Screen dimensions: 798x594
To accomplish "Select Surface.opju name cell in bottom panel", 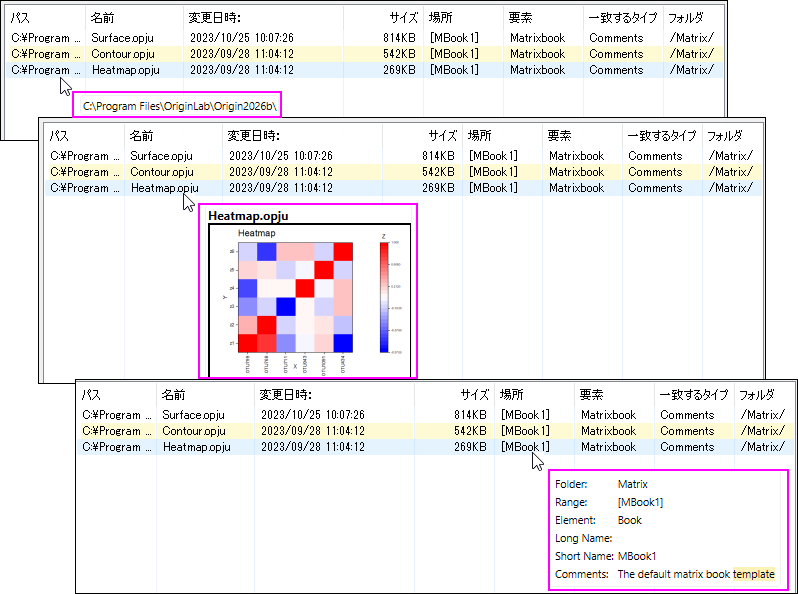I will coord(193,415).
